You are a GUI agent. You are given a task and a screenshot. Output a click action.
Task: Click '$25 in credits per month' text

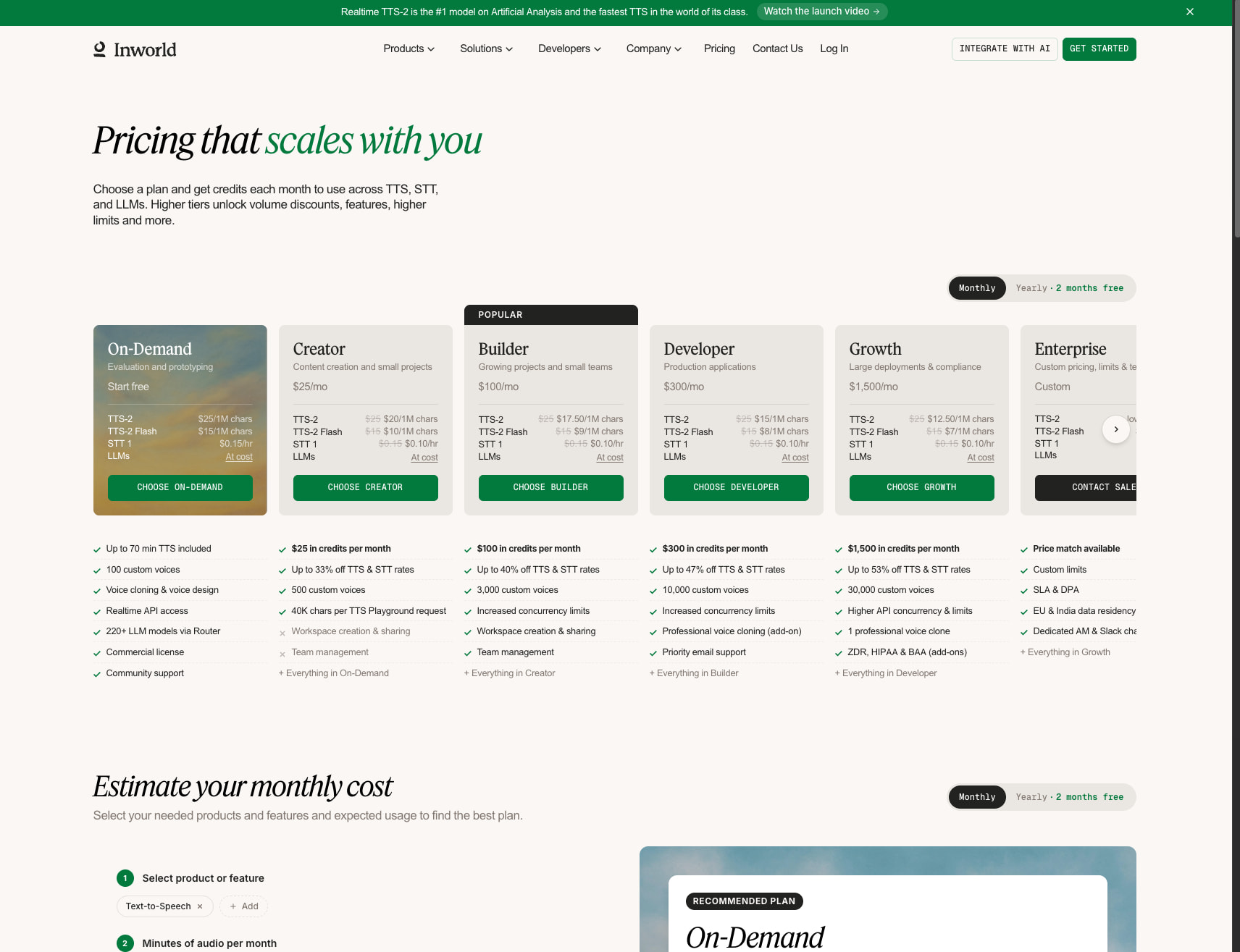click(341, 549)
